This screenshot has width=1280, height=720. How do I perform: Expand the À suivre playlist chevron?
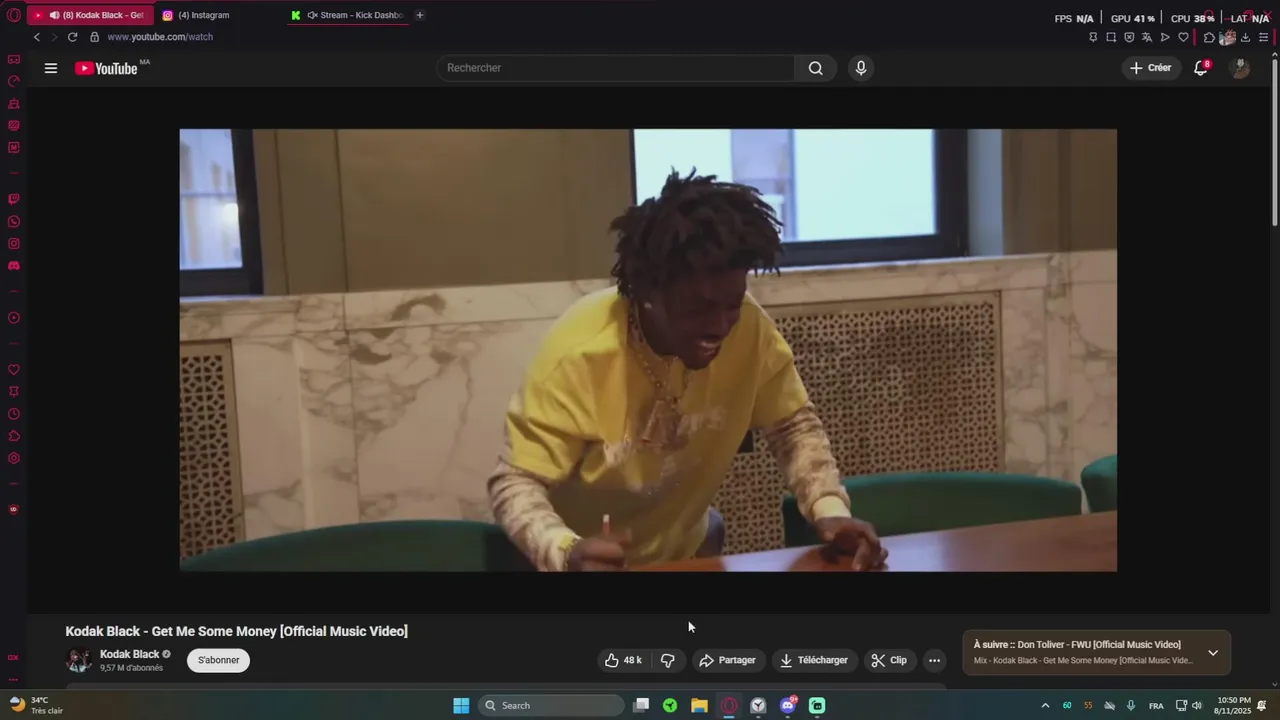(x=1213, y=653)
